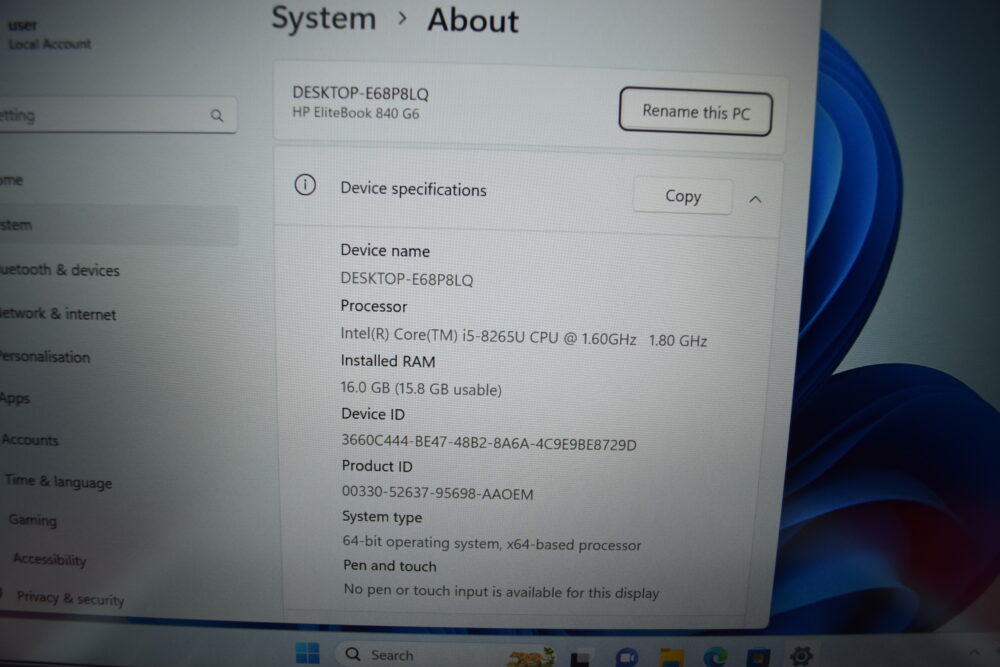Launch Microsoft Edge from taskbar

(x=716, y=656)
